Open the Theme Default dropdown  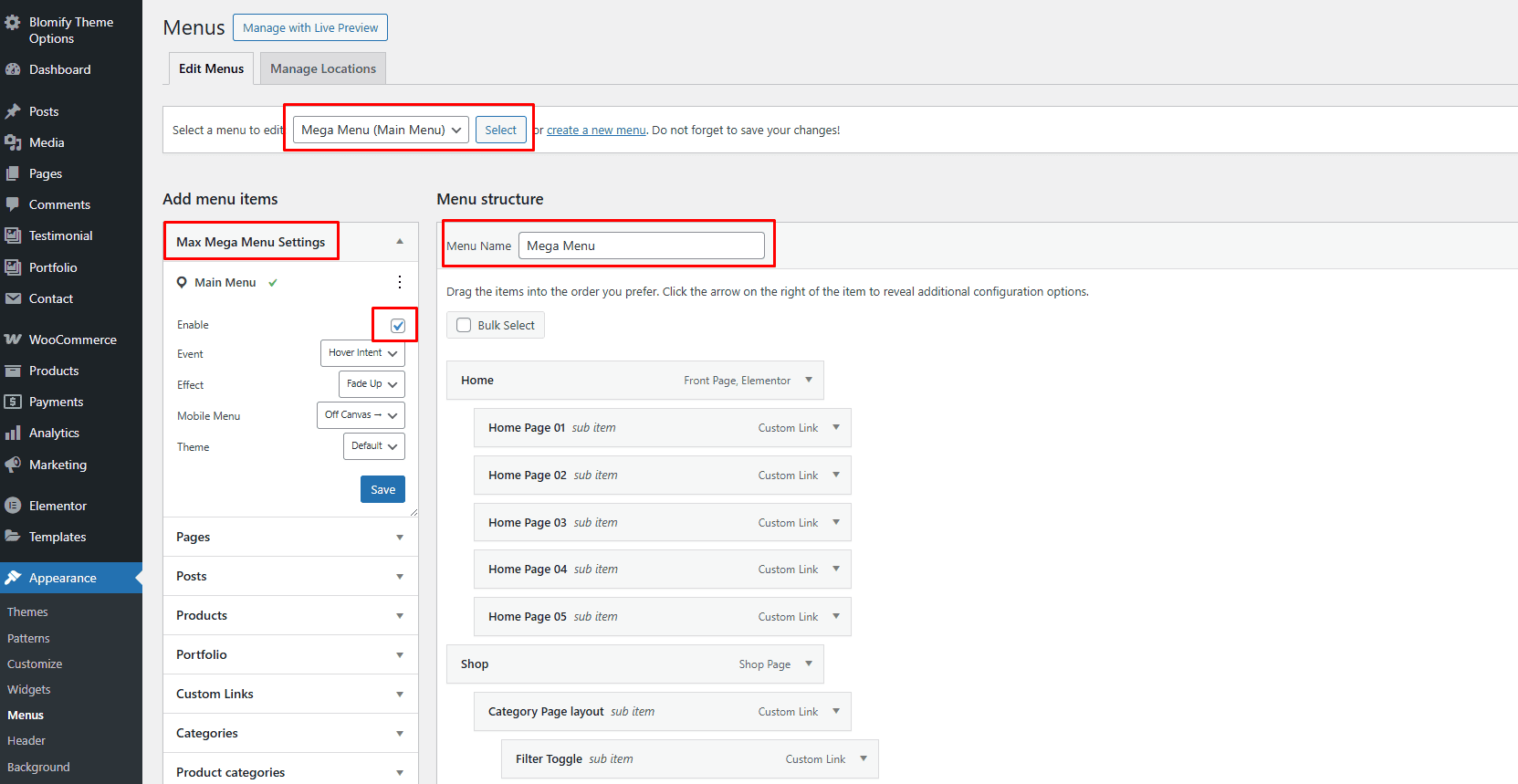[x=374, y=446]
